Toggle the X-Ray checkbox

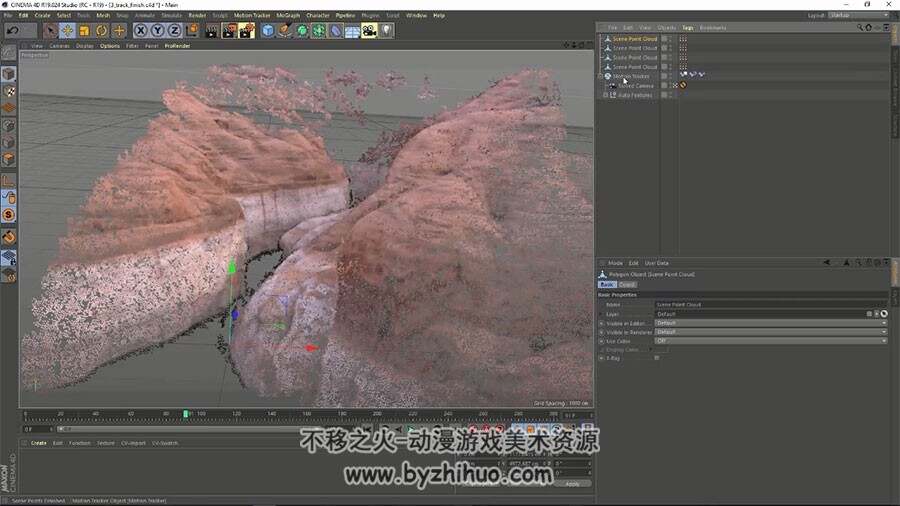(657, 358)
